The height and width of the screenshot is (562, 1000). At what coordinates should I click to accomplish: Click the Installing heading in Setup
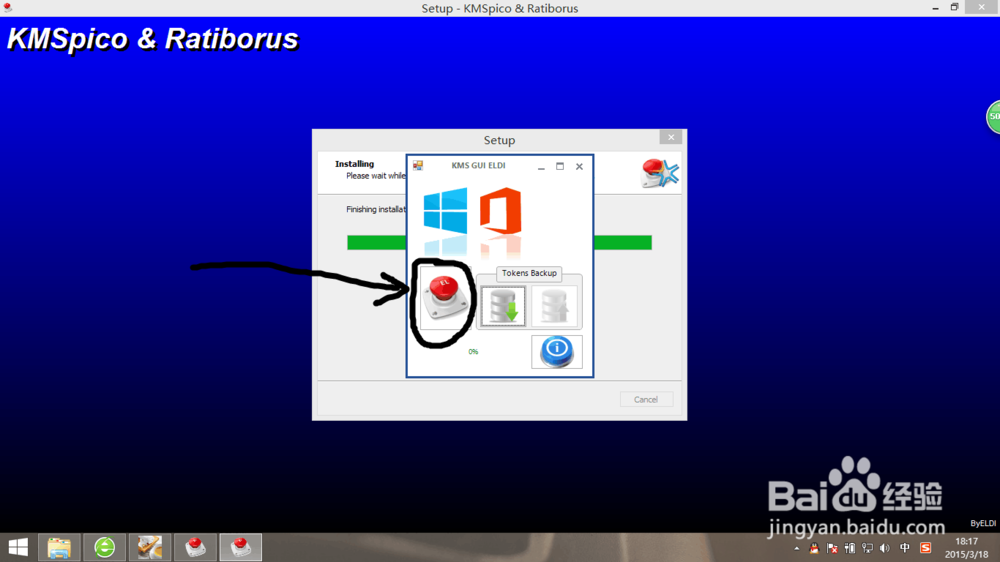click(355, 164)
